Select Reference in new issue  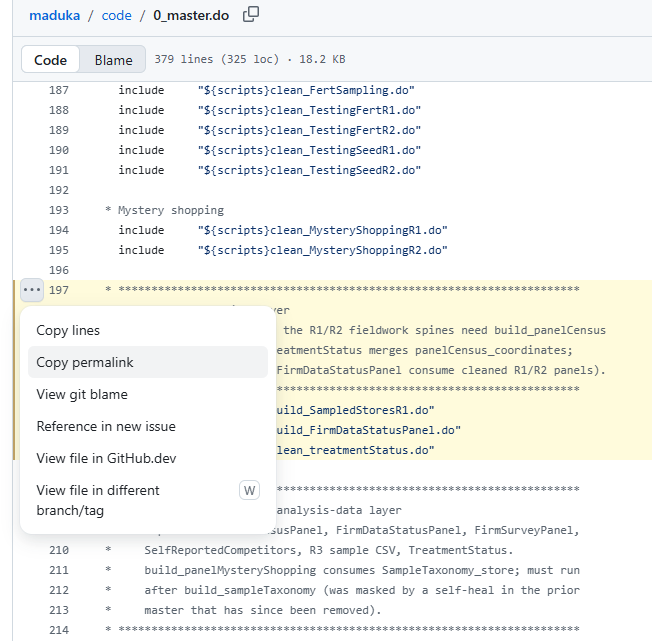pos(148,426)
